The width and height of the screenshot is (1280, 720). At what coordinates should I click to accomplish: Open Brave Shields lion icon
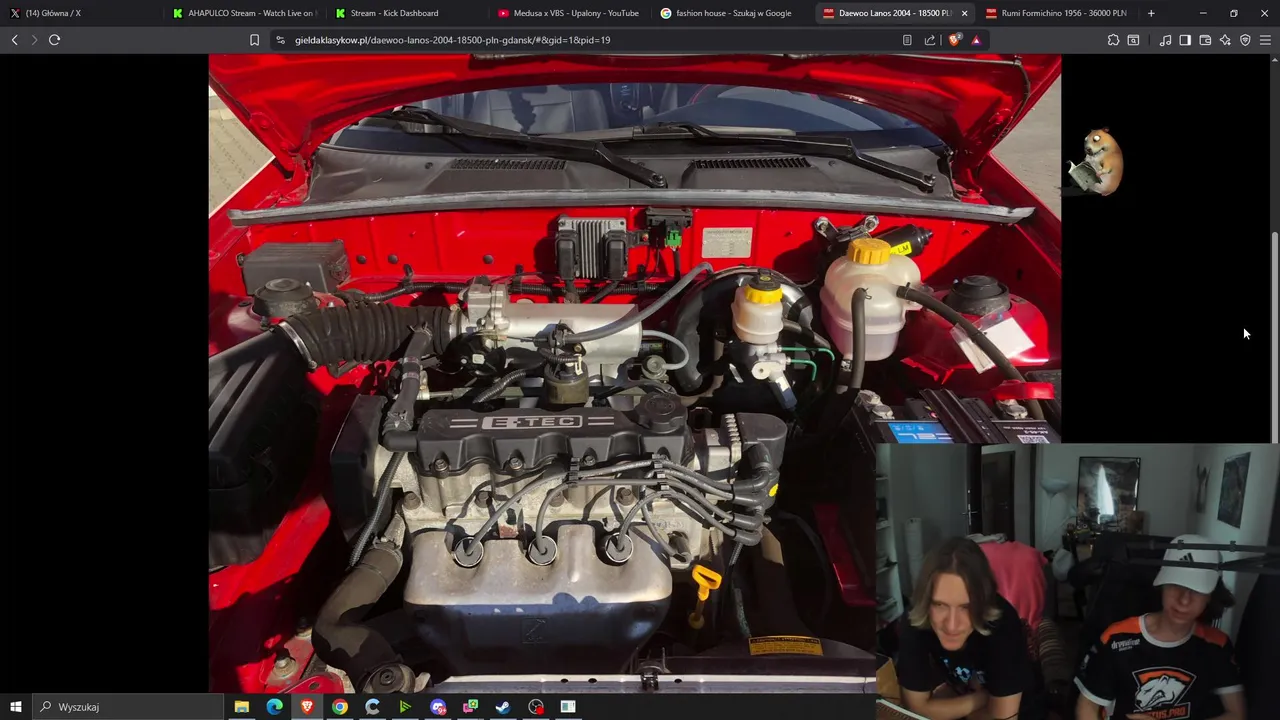(x=954, y=40)
